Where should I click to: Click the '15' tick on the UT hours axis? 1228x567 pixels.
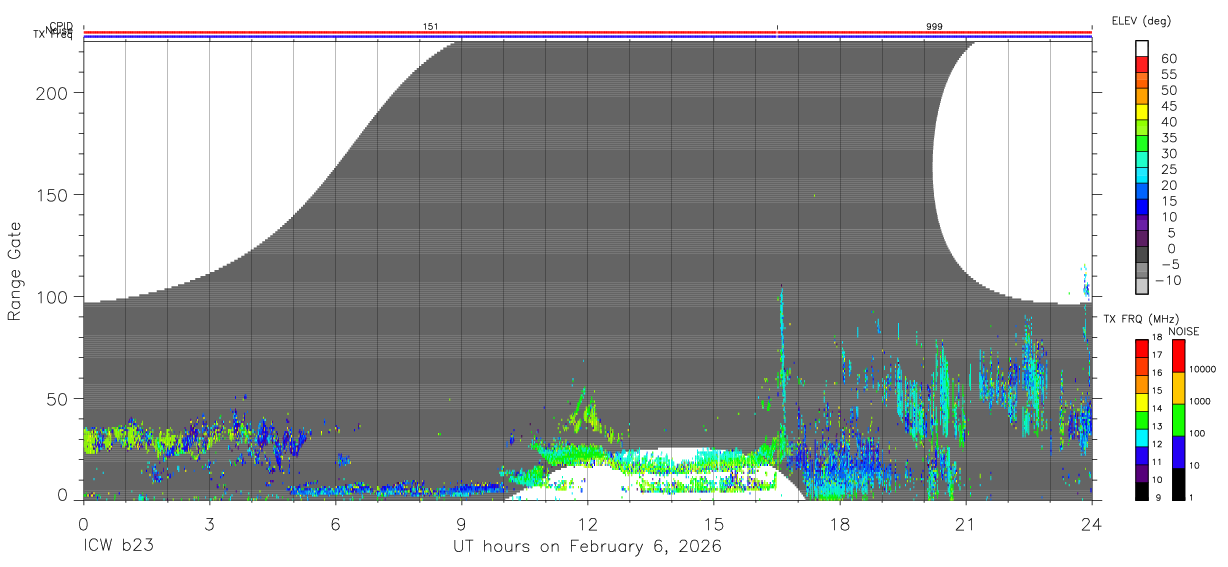click(714, 523)
